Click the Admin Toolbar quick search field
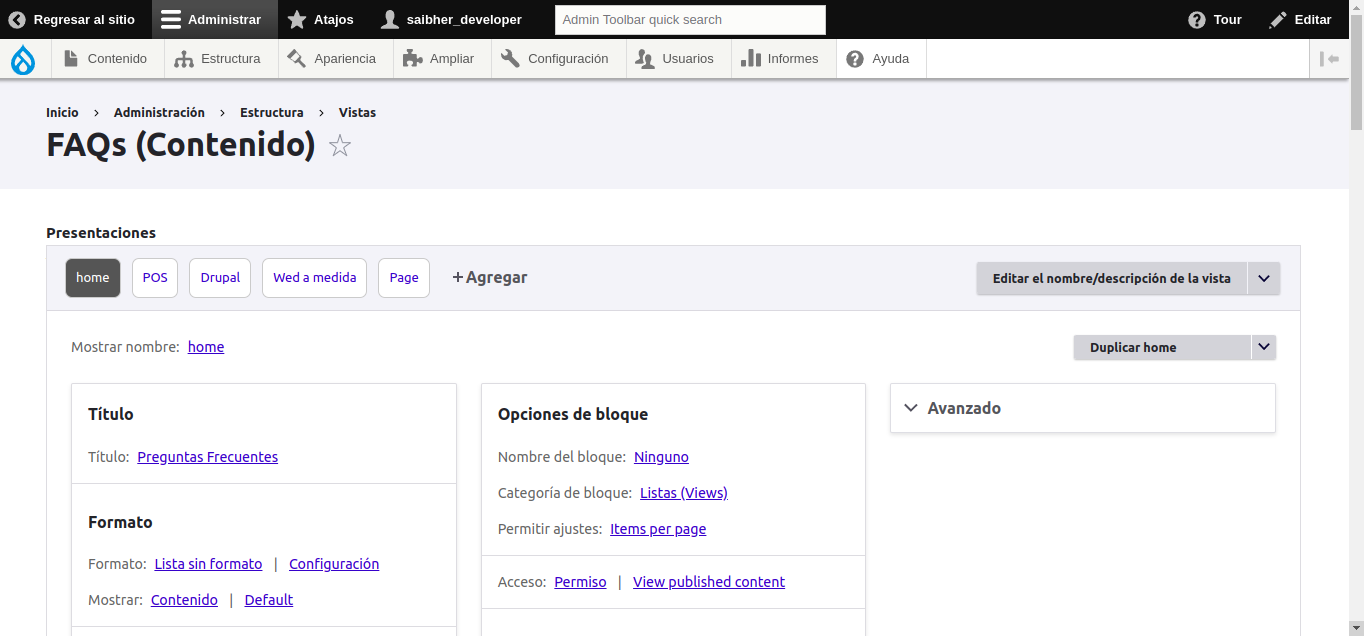The image size is (1364, 636). click(690, 20)
